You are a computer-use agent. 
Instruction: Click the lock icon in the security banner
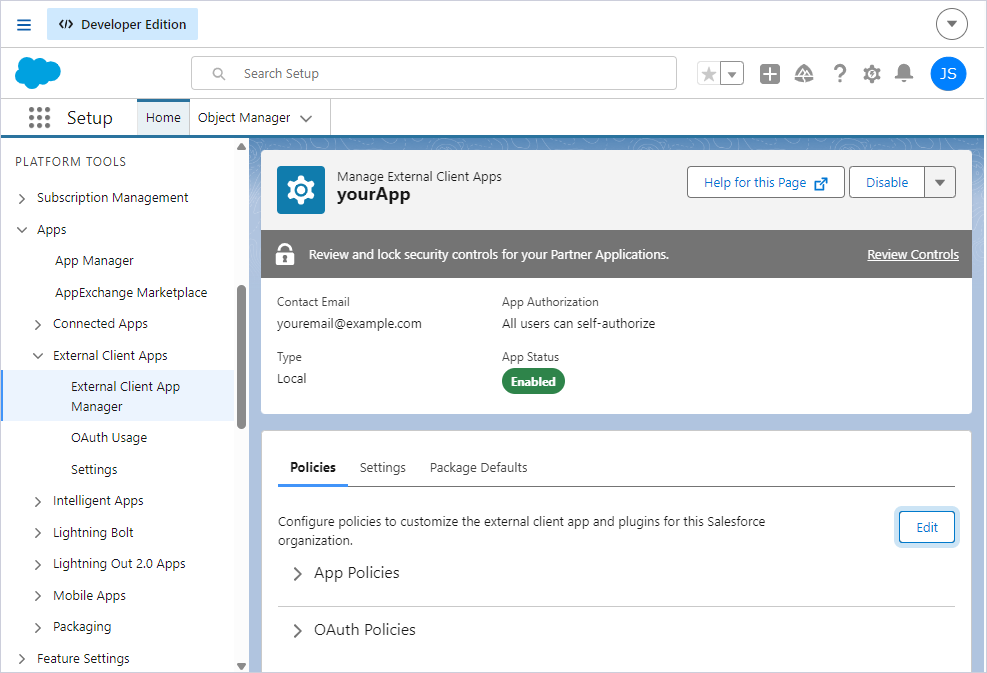[285, 254]
